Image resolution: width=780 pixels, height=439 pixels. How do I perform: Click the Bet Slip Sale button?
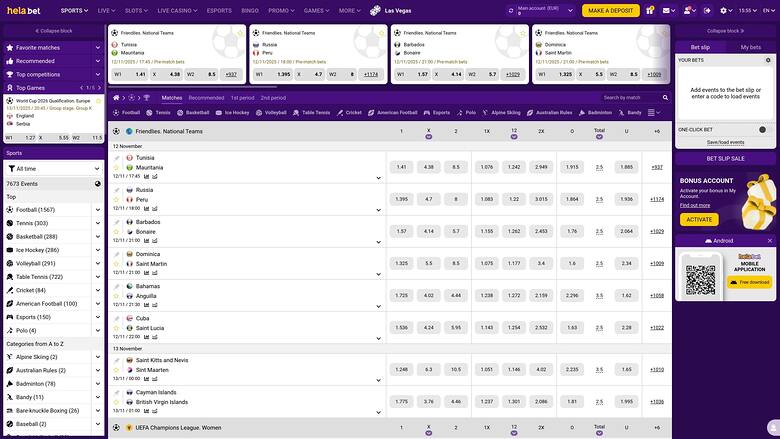[725, 159]
